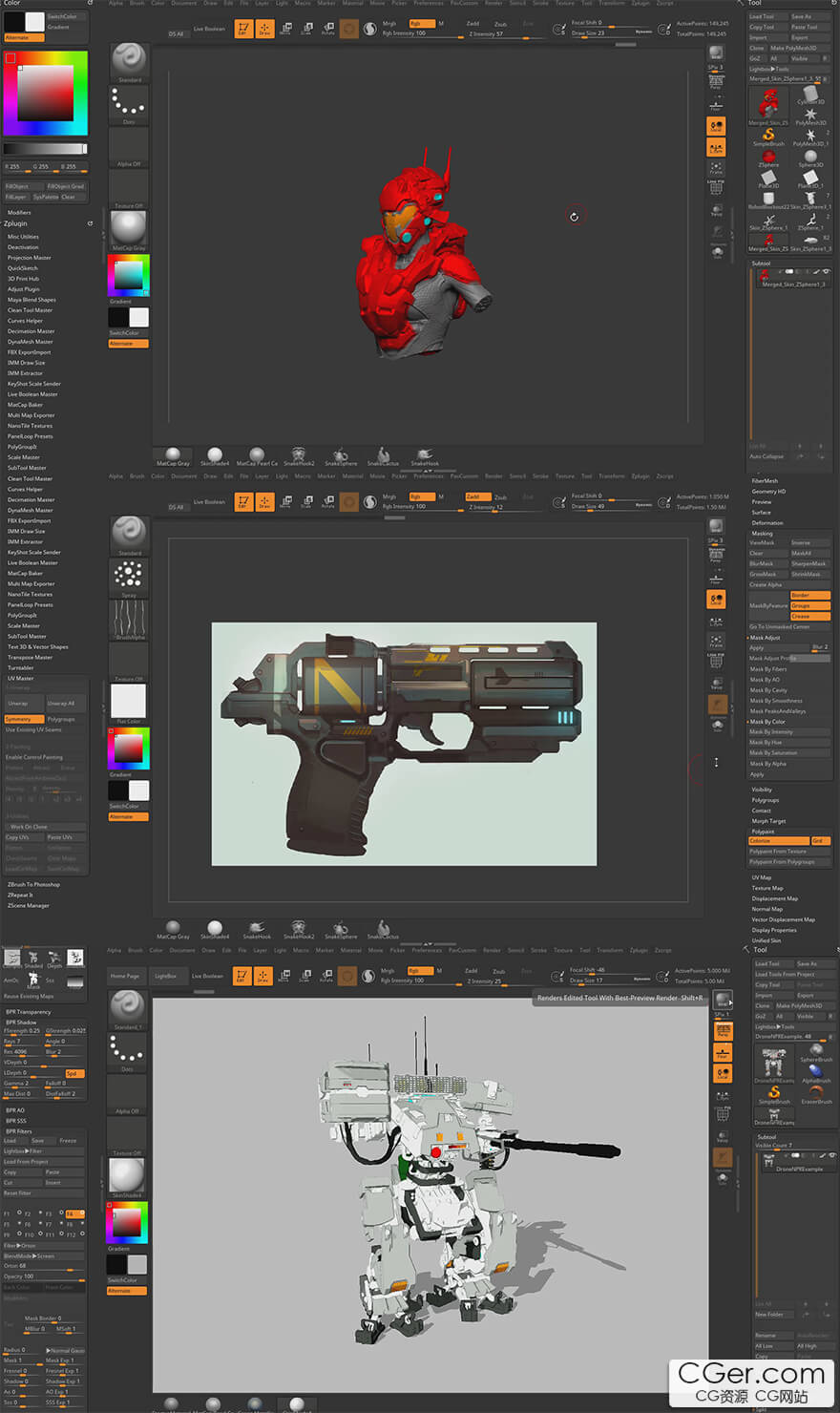
Task: Expand Modifiers under the color picker
Action: [x=19, y=213]
